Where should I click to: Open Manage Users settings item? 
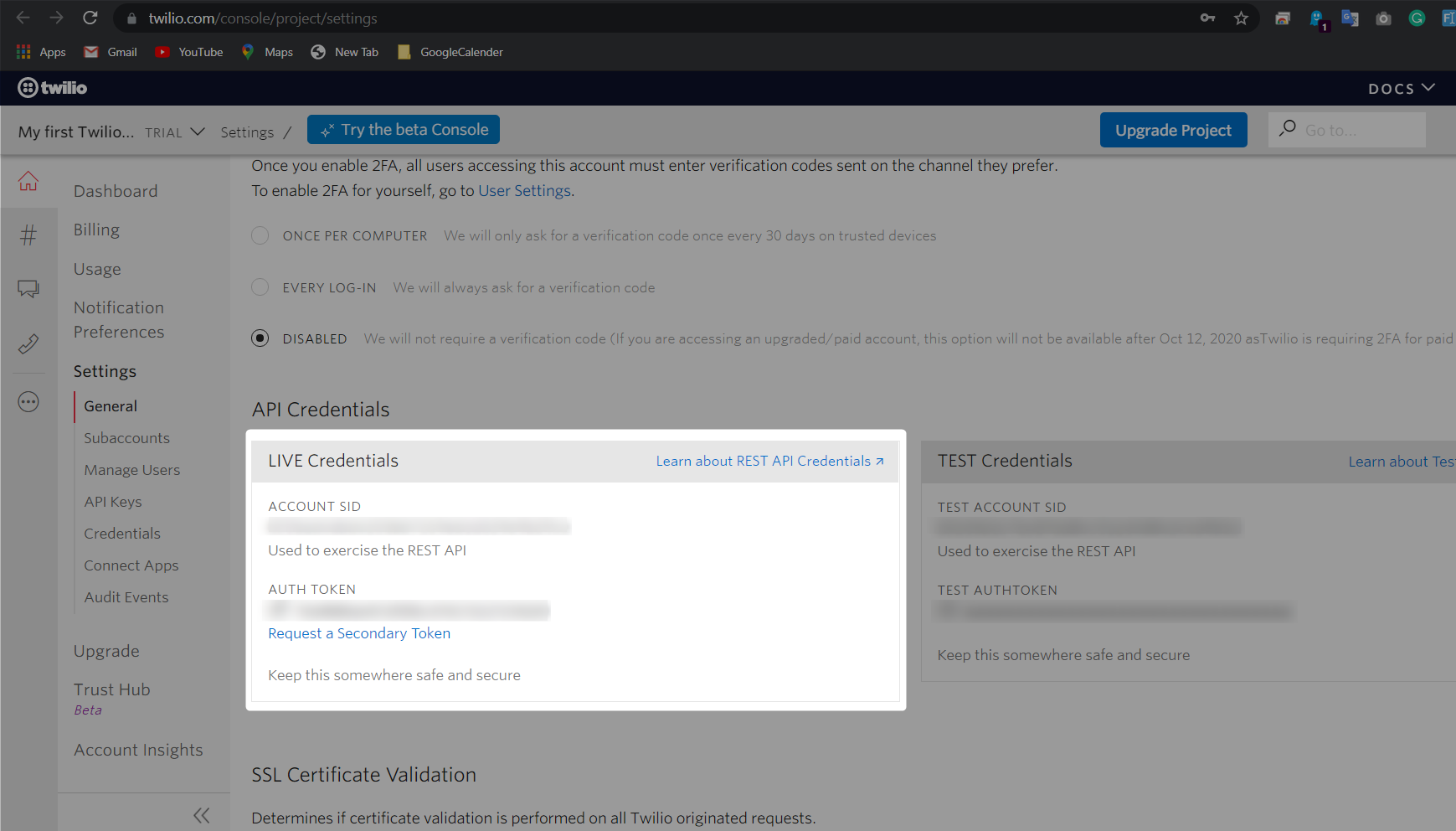(x=132, y=470)
